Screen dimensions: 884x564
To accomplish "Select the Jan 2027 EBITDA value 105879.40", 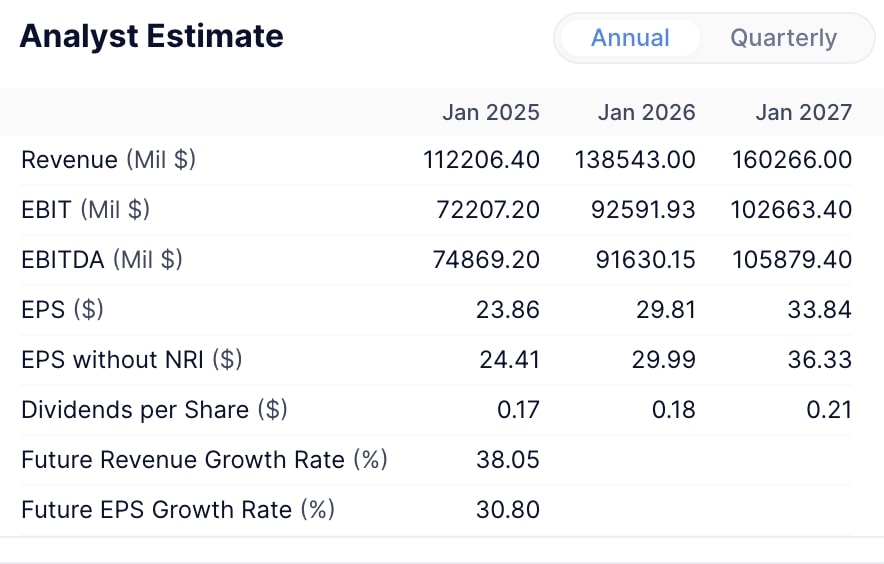I will click(792, 260).
